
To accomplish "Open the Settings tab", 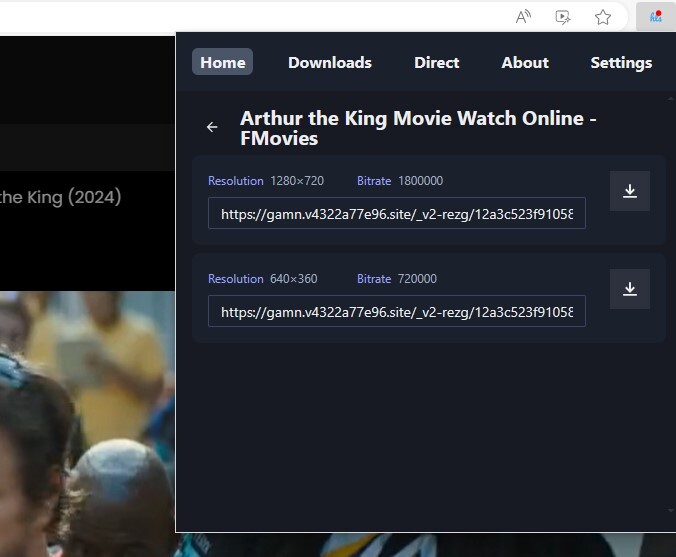I will coord(621,63).
